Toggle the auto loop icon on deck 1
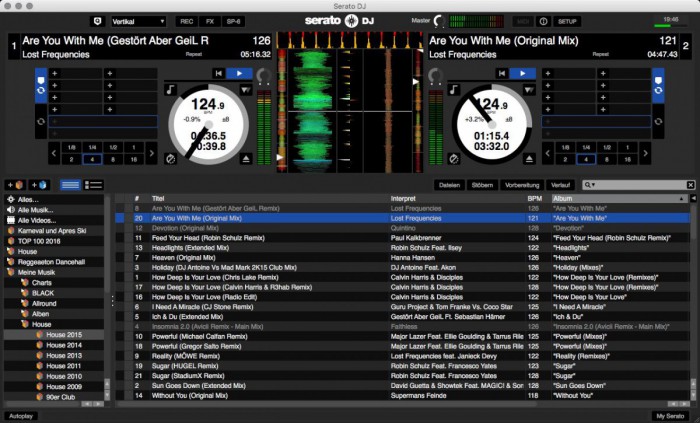Image resolution: width=700 pixels, height=423 pixels. (x=41, y=121)
